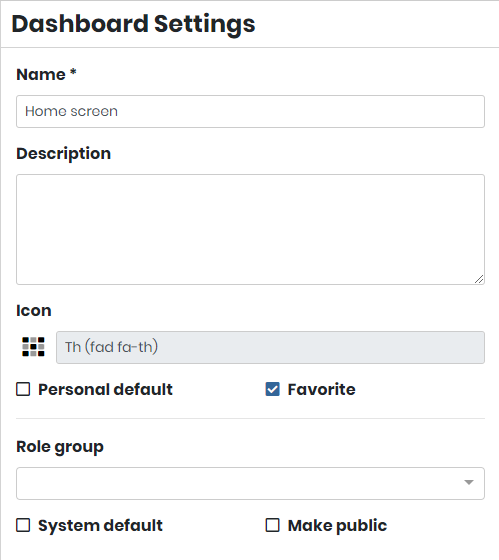Click the 'Description' field label
This screenshot has height=560, width=499.
[64, 154]
